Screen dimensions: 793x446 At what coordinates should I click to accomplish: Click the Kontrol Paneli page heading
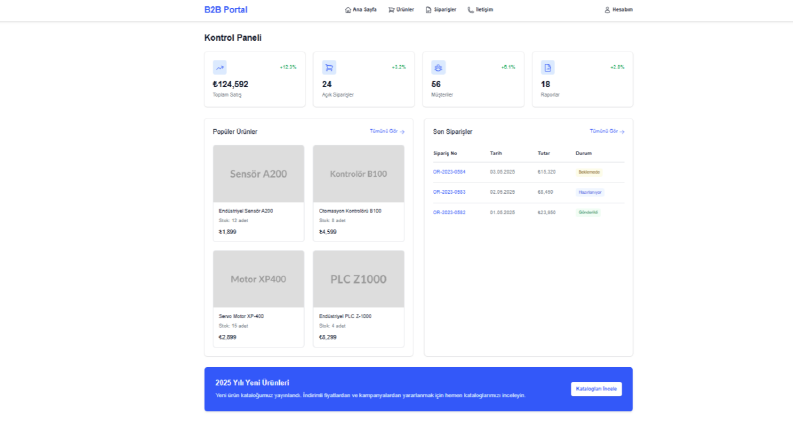[x=233, y=38]
